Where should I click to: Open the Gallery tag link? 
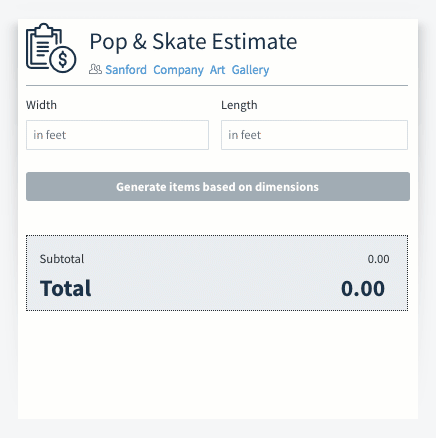click(250, 70)
